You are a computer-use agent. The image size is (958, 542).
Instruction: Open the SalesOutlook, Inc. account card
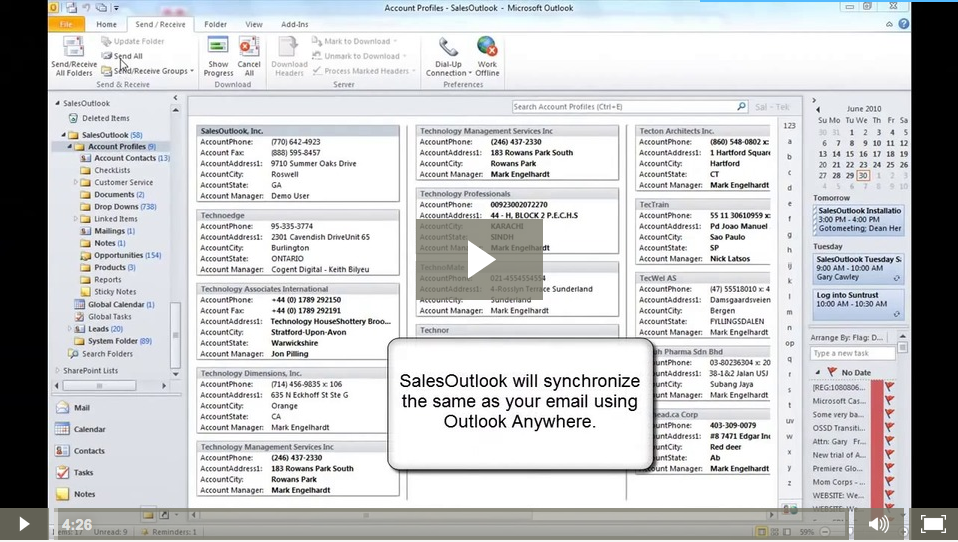pyautogui.click(x=298, y=164)
